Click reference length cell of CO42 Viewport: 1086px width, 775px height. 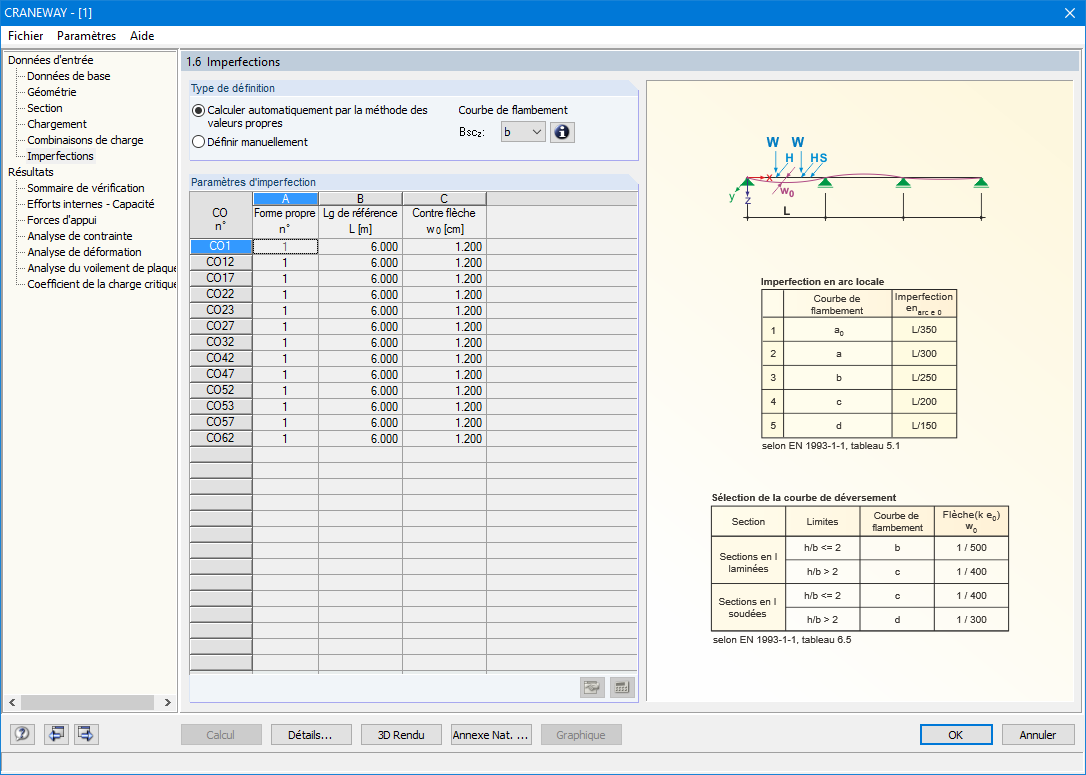coord(360,359)
